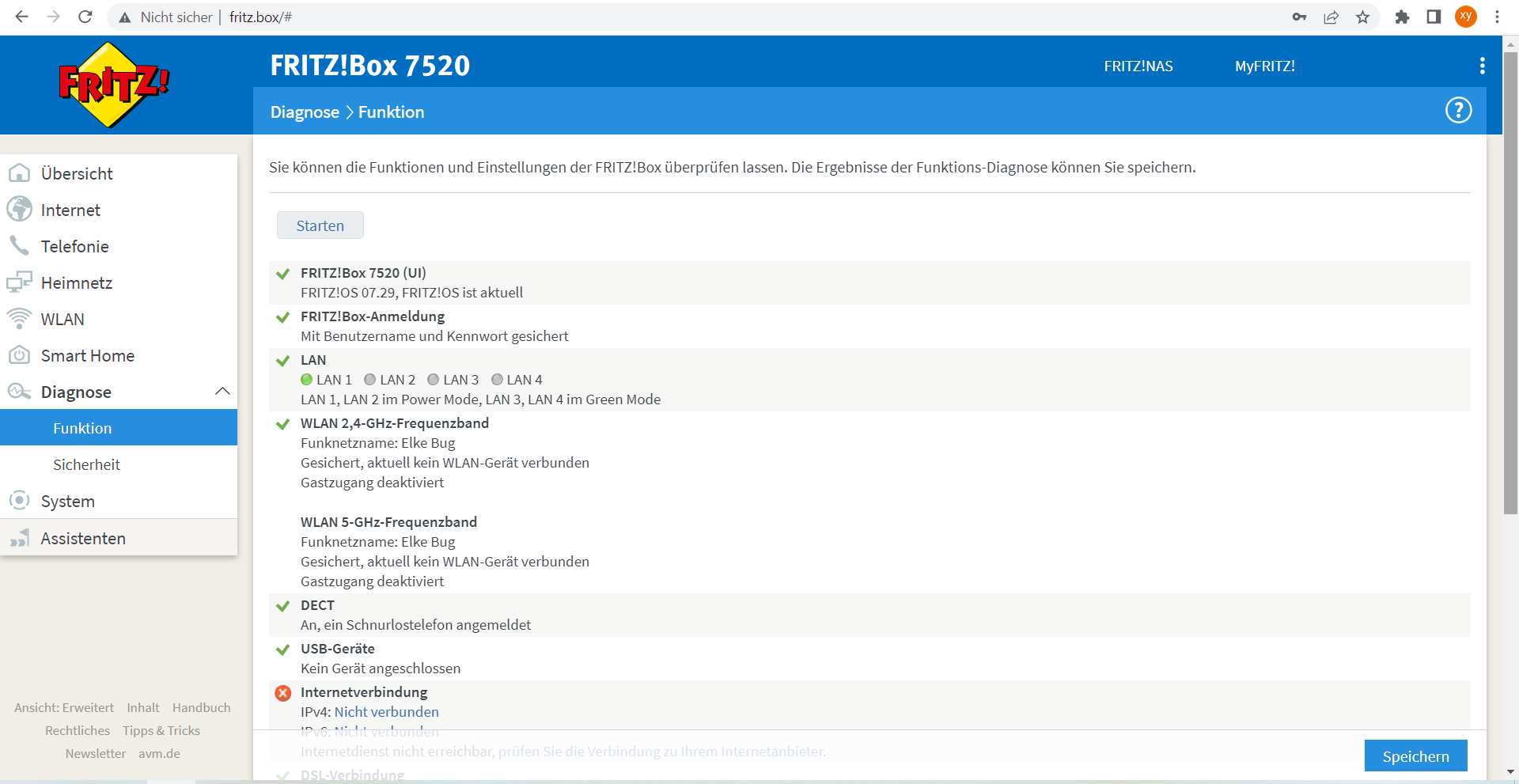The width and height of the screenshot is (1519, 784).
Task: Open the browser profile avatar
Action: 1466,17
